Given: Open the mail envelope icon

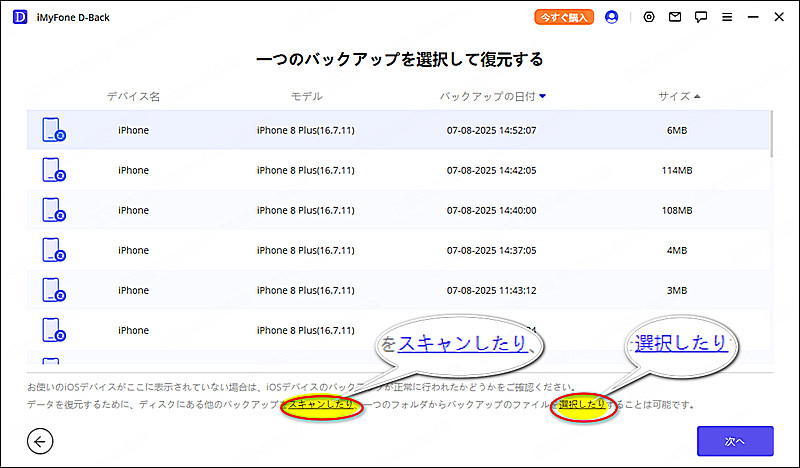Looking at the screenshot, I should (x=675, y=17).
